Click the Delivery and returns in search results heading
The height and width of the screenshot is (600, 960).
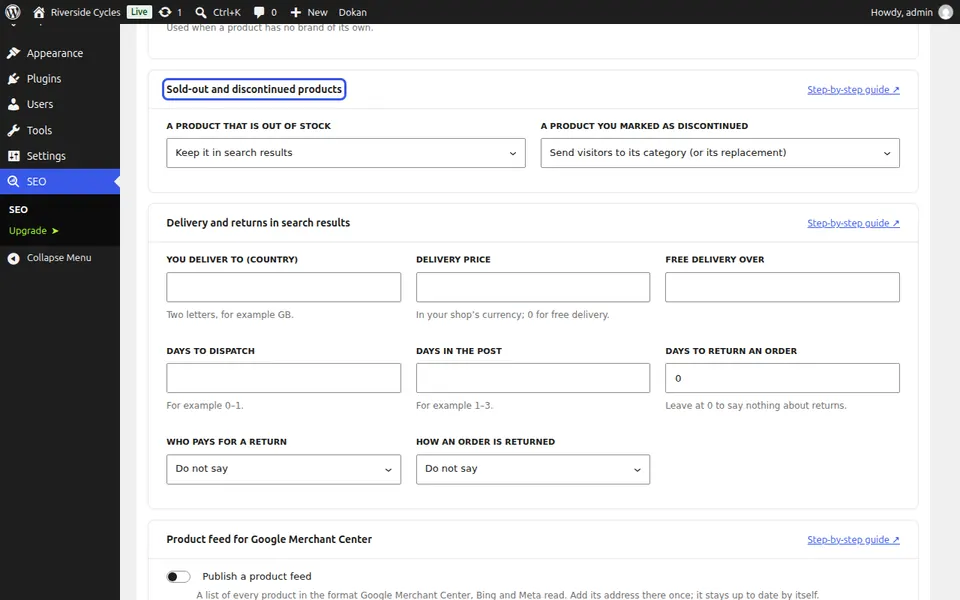point(258,223)
